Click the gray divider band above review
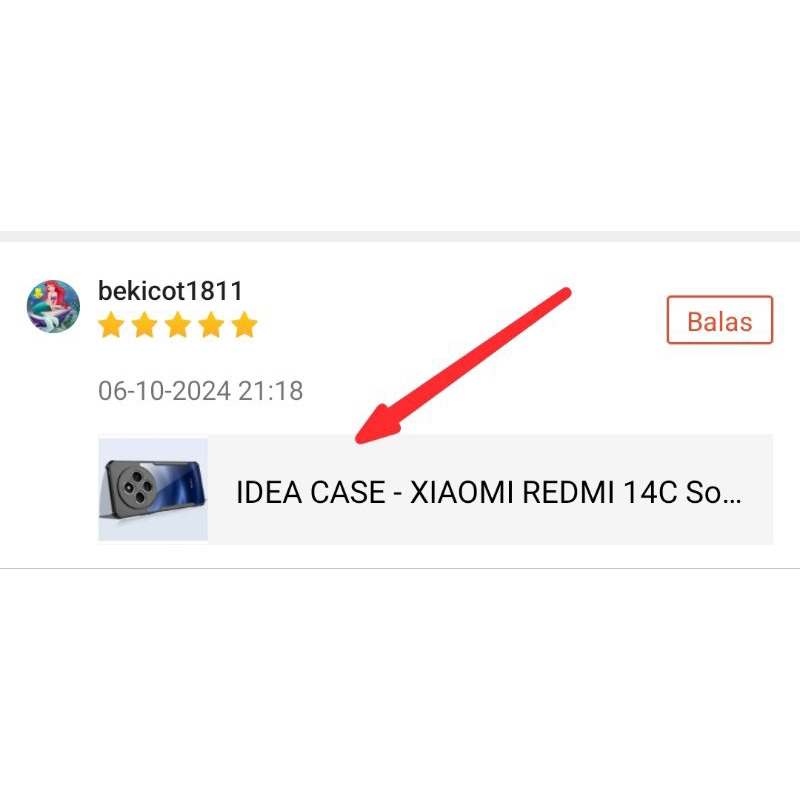This screenshot has width=800, height=800. [x=400, y=236]
